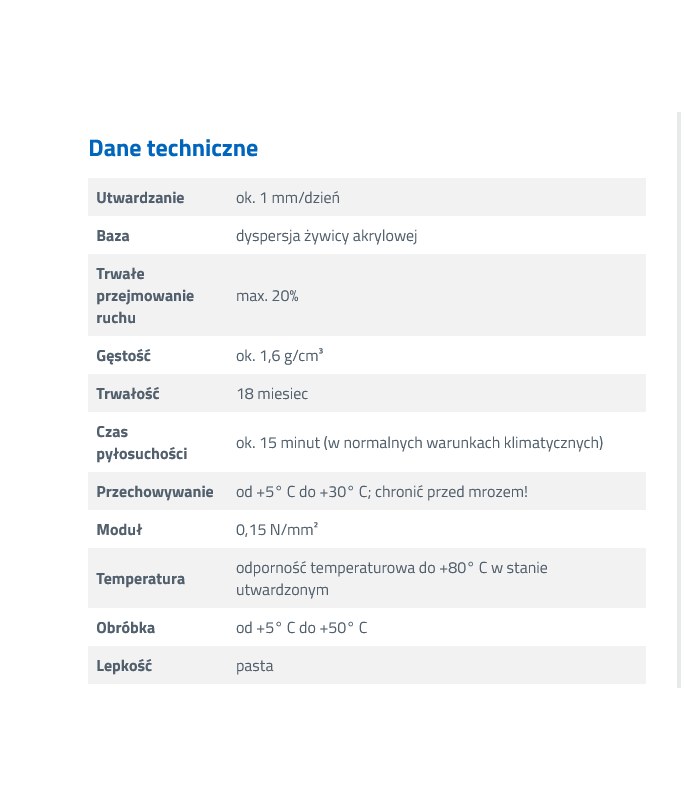Click the "ok. 1,6 g/cm³" value
This screenshot has height=800, width=700.
click(280, 356)
